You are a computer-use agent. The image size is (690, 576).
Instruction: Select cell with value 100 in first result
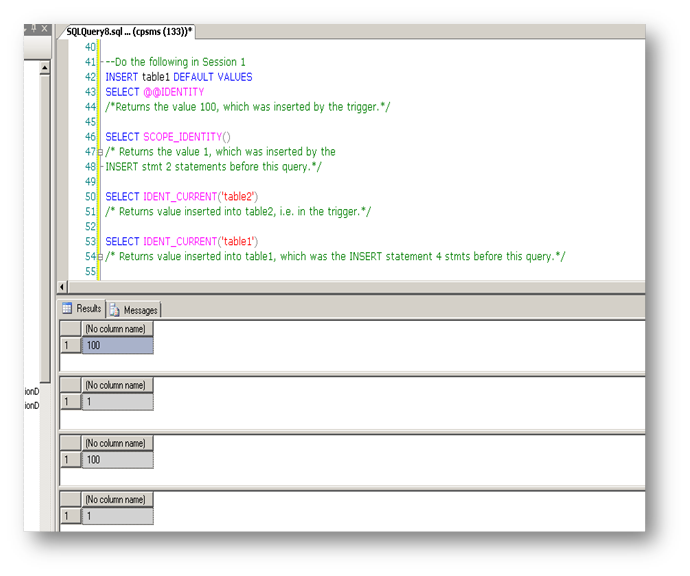click(x=117, y=345)
